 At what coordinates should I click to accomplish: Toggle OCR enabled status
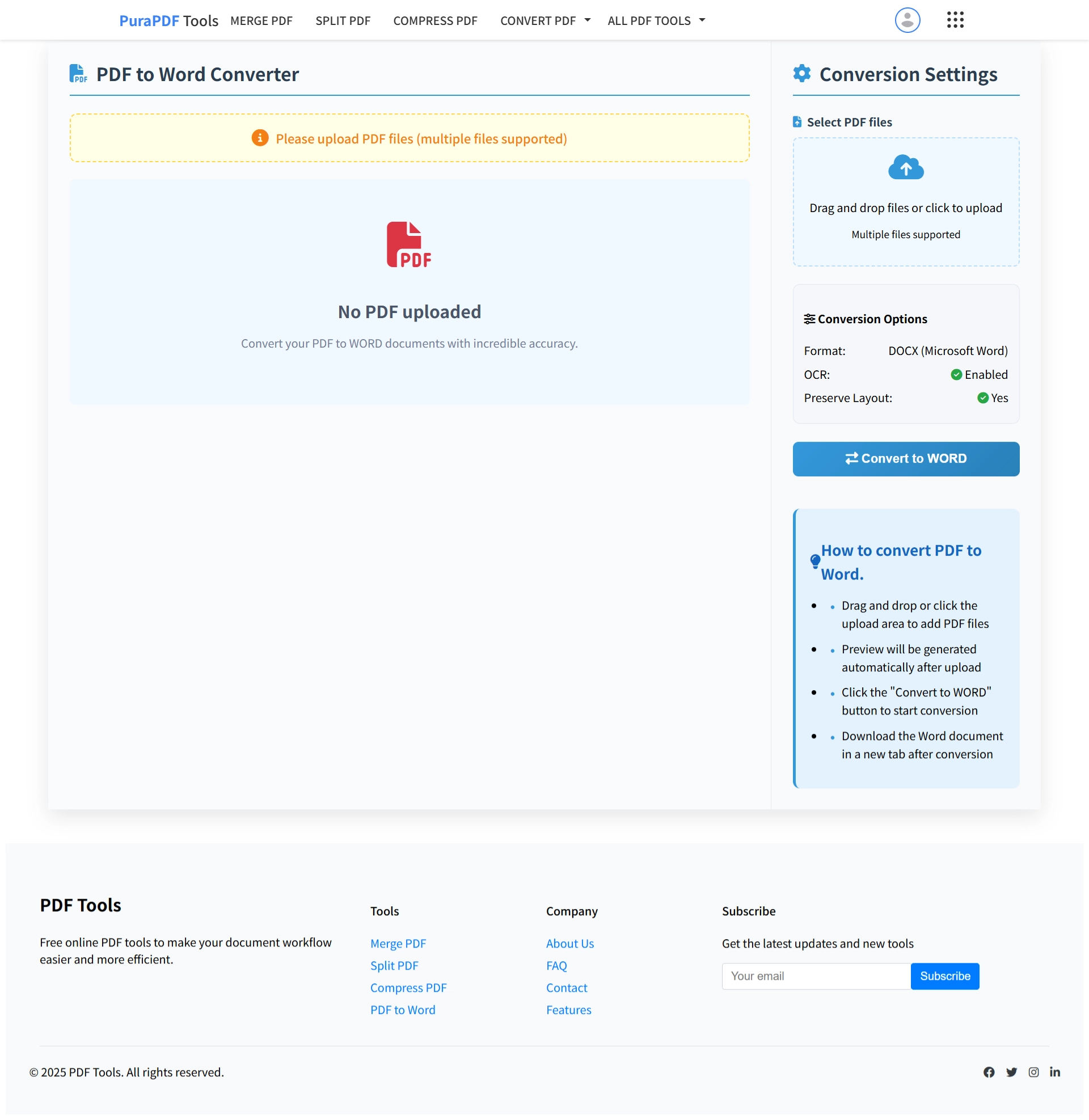956,374
